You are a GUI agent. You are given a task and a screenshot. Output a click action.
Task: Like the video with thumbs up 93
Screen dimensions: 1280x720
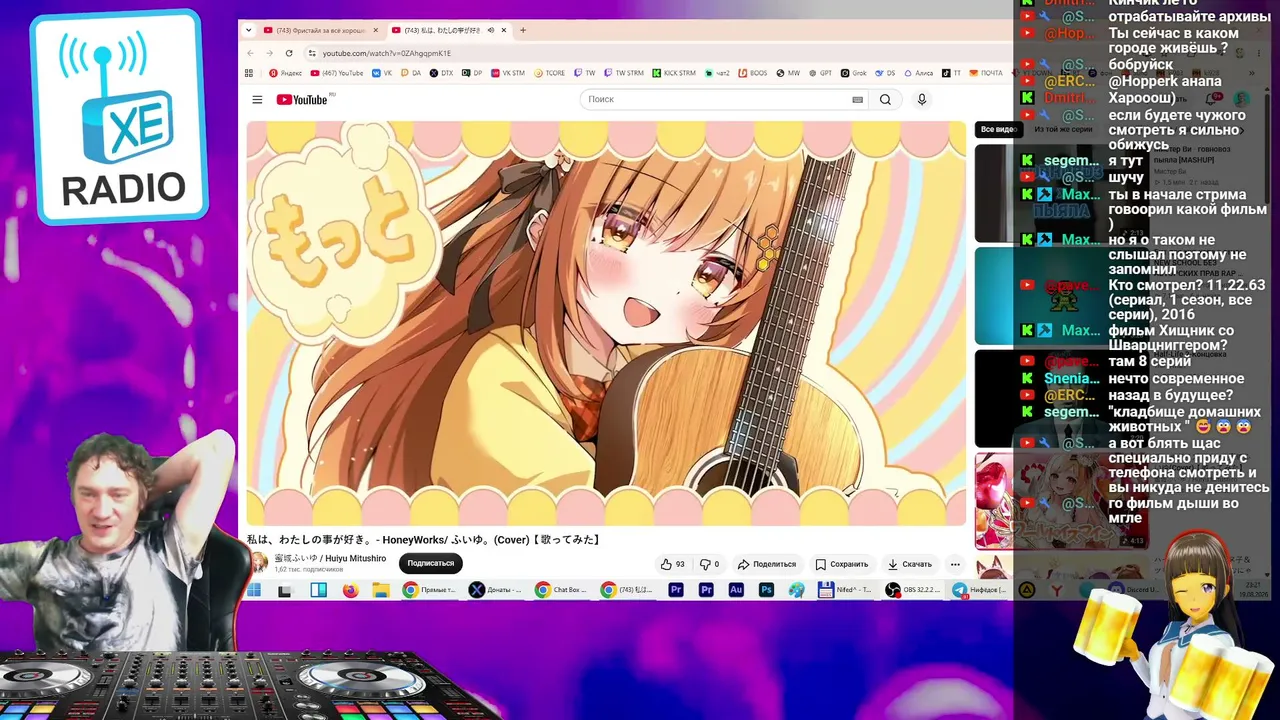673,564
